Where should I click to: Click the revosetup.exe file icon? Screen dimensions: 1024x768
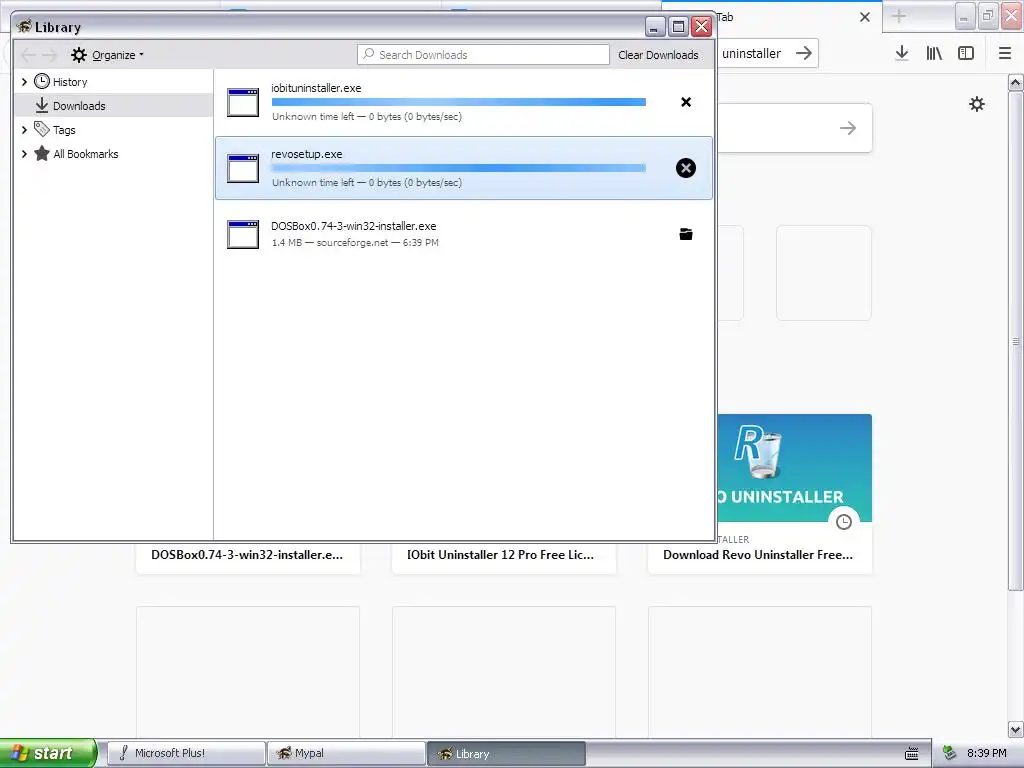click(243, 168)
